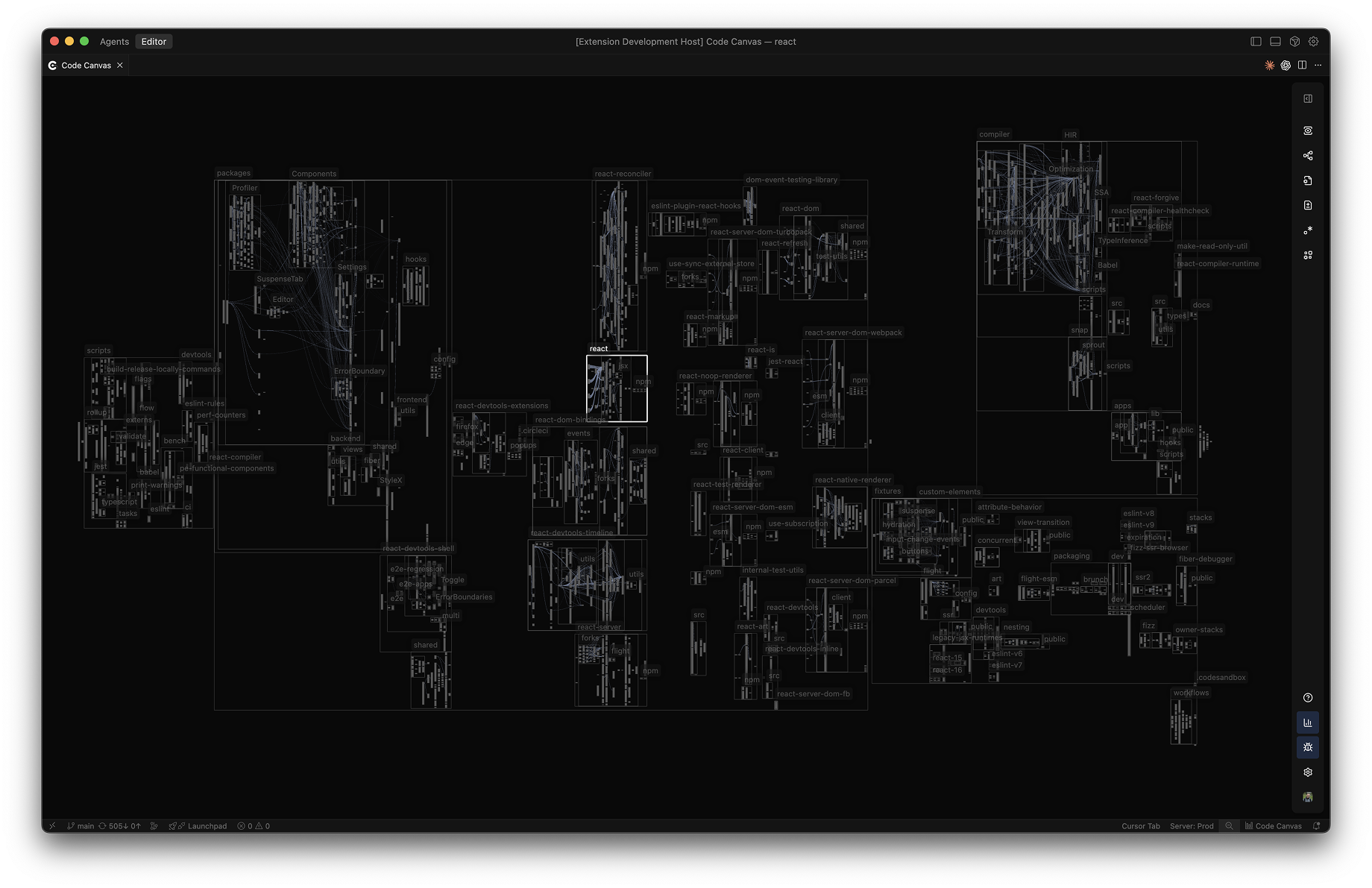This screenshot has width=1372, height=888.
Task: Click the bar chart stats sidebar icon
Action: point(1308,722)
